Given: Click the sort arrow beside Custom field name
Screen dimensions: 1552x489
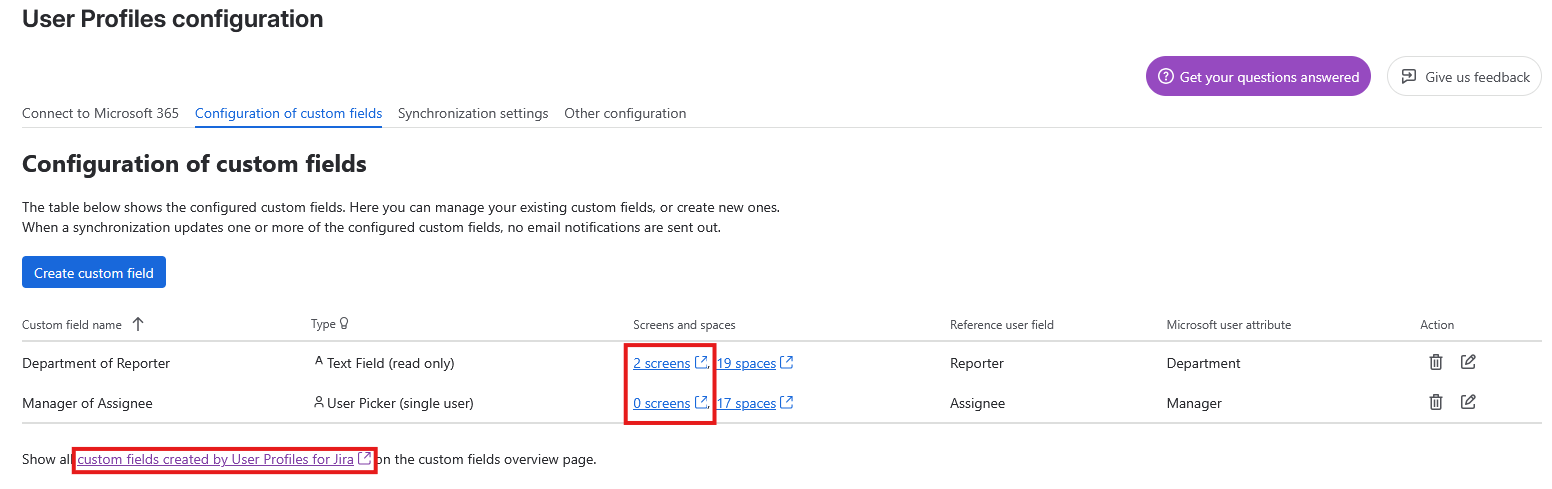Looking at the screenshot, I should [x=138, y=324].
